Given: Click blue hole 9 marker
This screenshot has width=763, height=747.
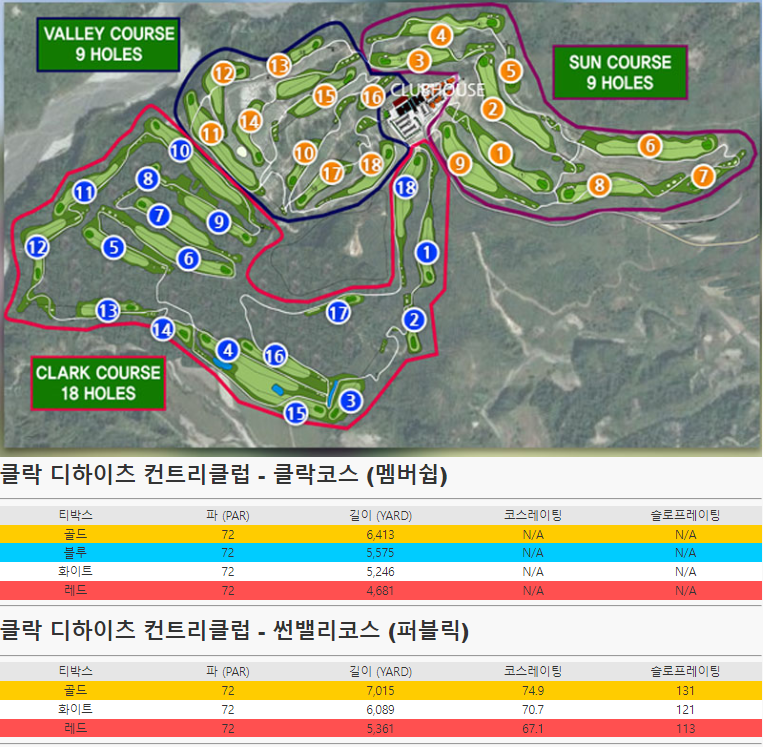Looking at the screenshot, I should [218, 222].
